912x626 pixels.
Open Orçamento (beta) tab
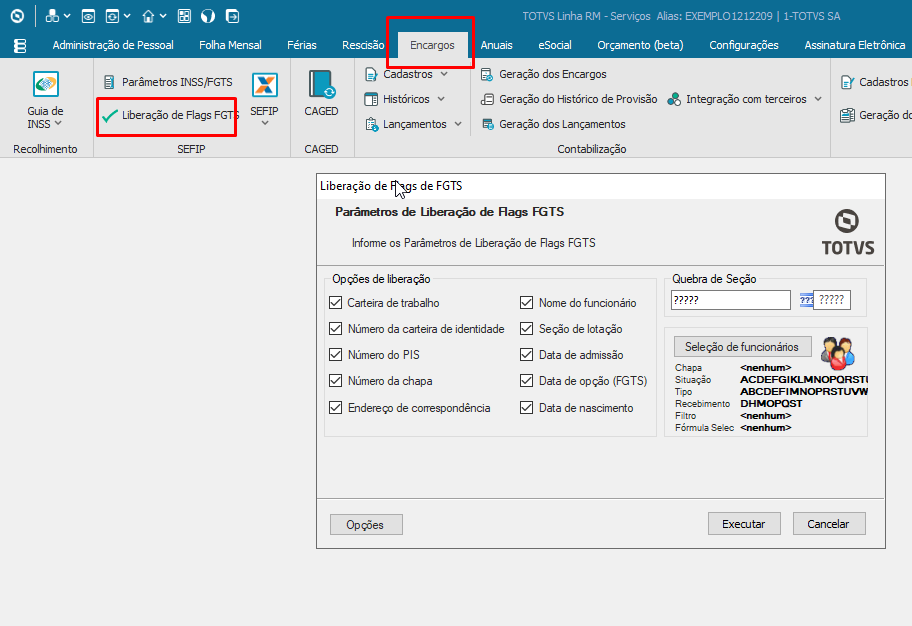coord(640,45)
